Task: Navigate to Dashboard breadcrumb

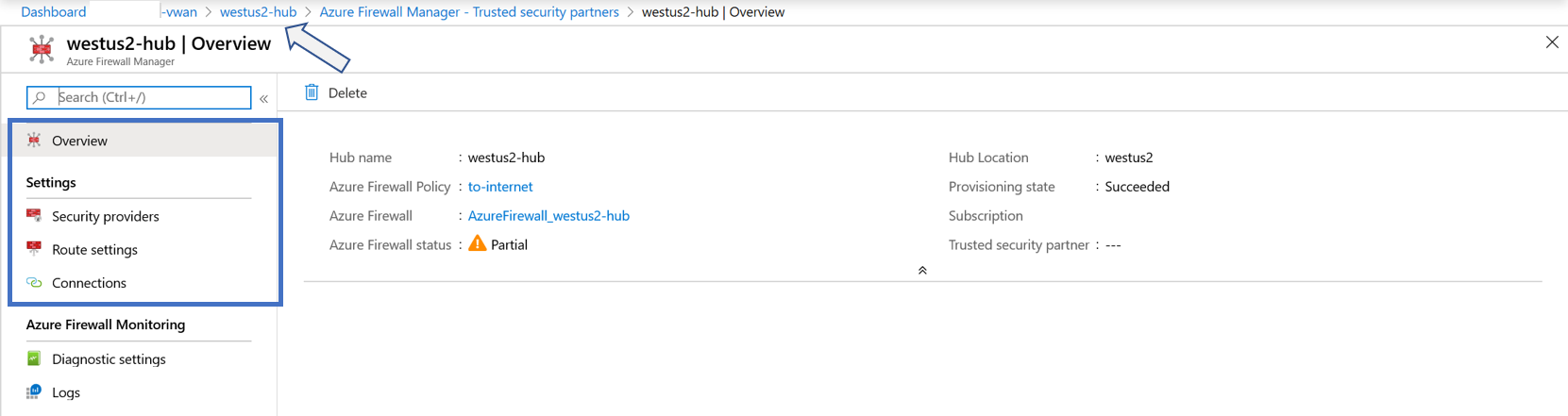Action: [x=54, y=12]
